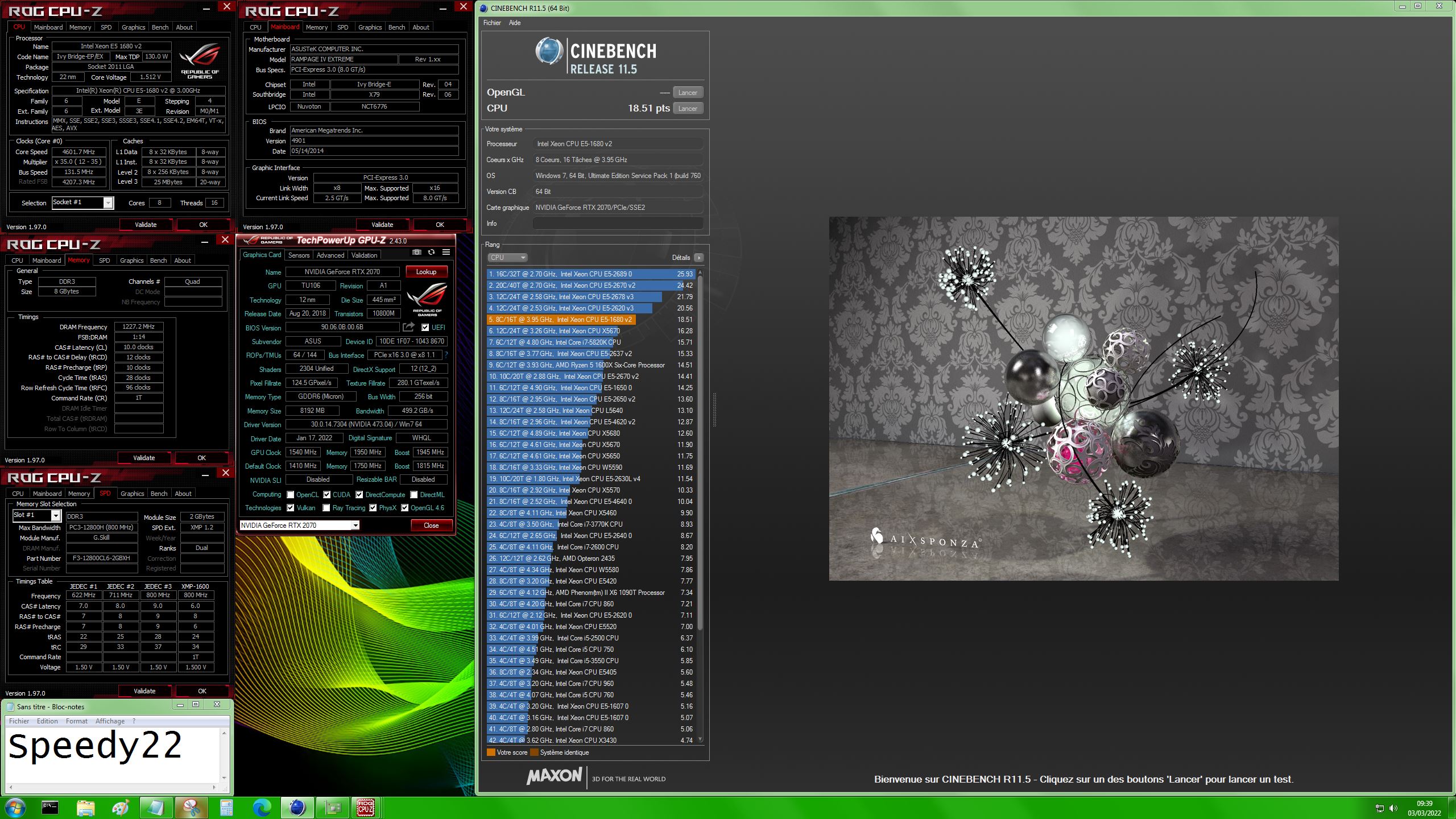Open Snipping Tool taskbar icon
This screenshot has width=1456, height=819.
pos(192,807)
